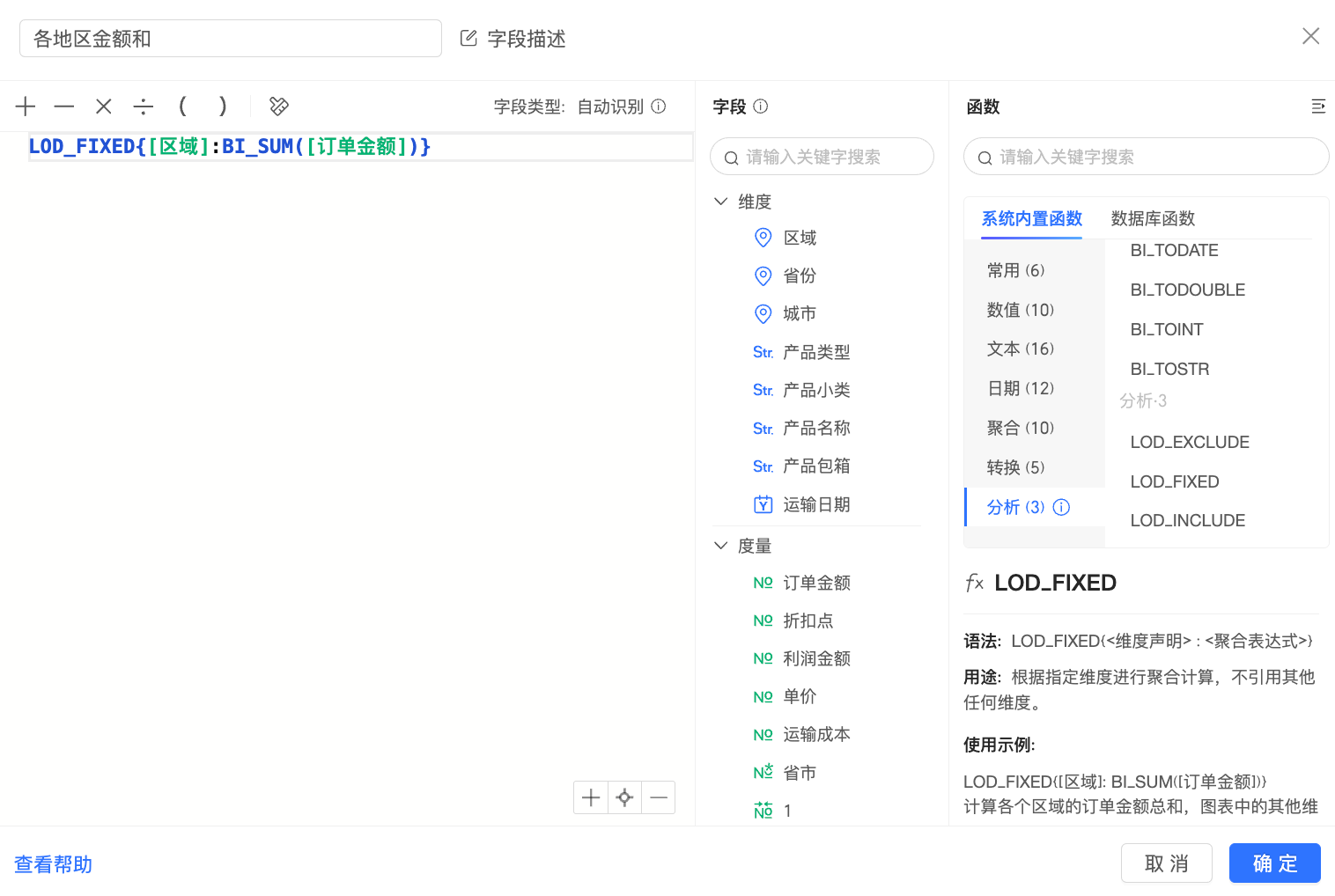Reset editor zoom with the center icon
The width and height of the screenshot is (1335, 896).
624,797
